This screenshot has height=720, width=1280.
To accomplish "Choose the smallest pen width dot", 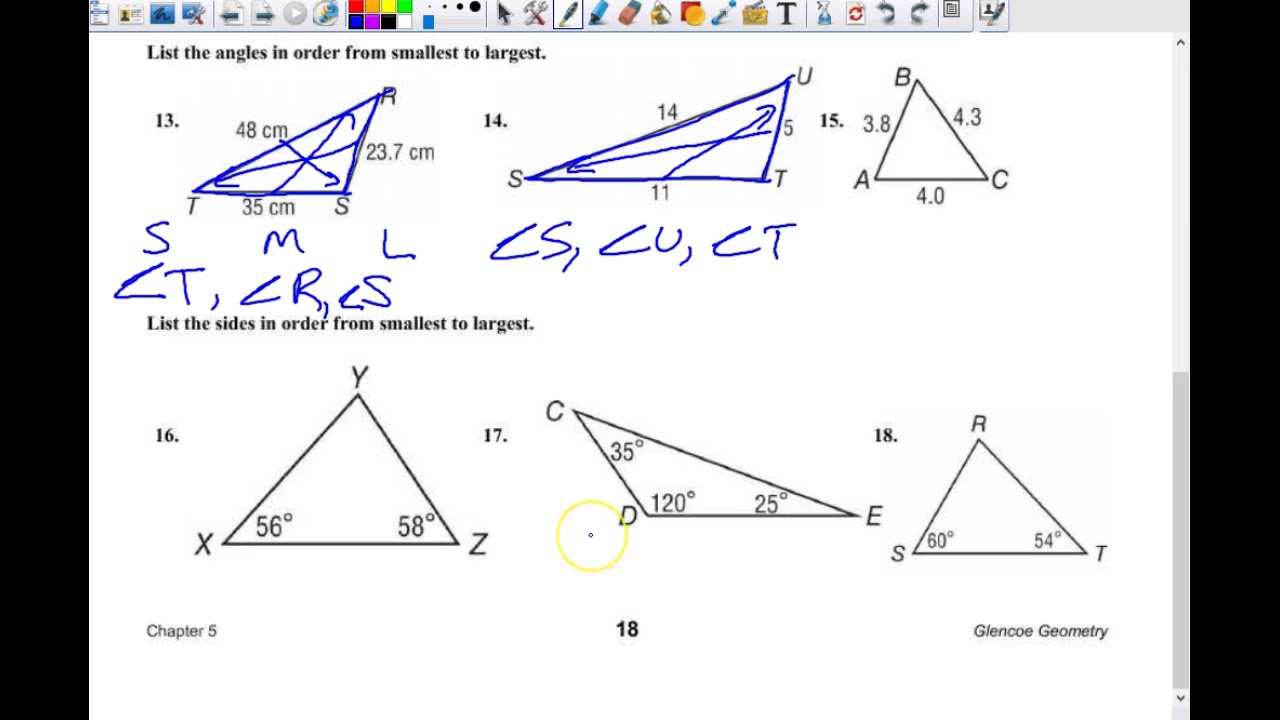I will coord(429,7).
